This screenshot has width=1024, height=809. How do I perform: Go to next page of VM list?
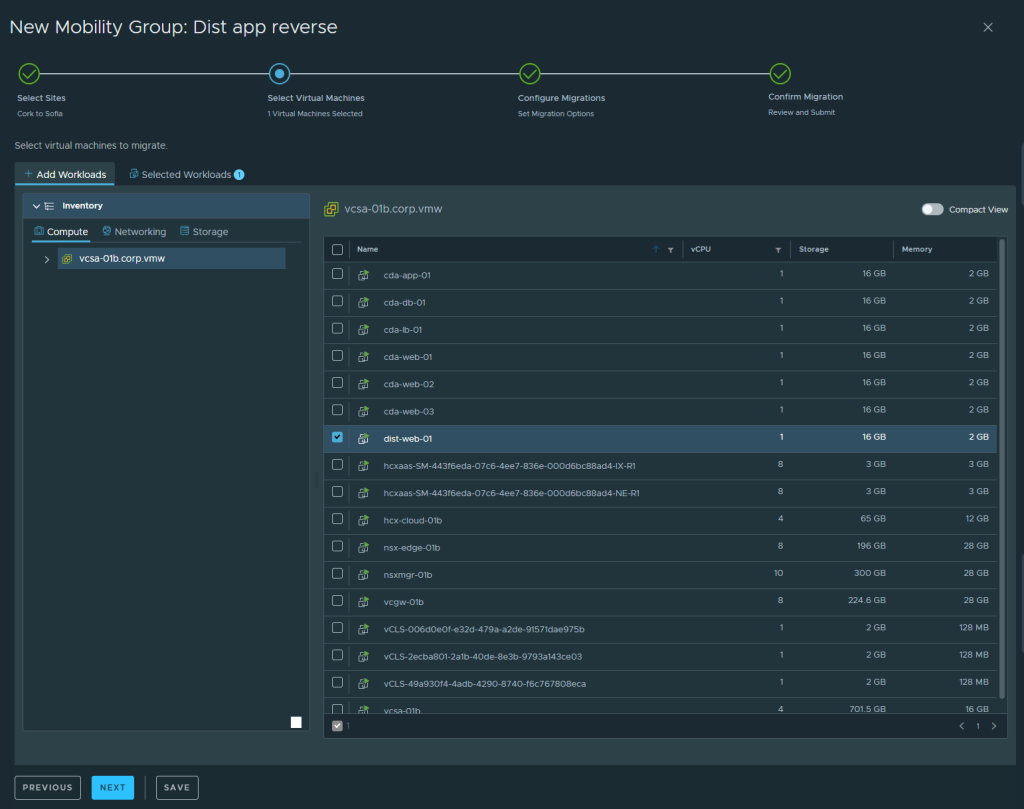pos(993,726)
